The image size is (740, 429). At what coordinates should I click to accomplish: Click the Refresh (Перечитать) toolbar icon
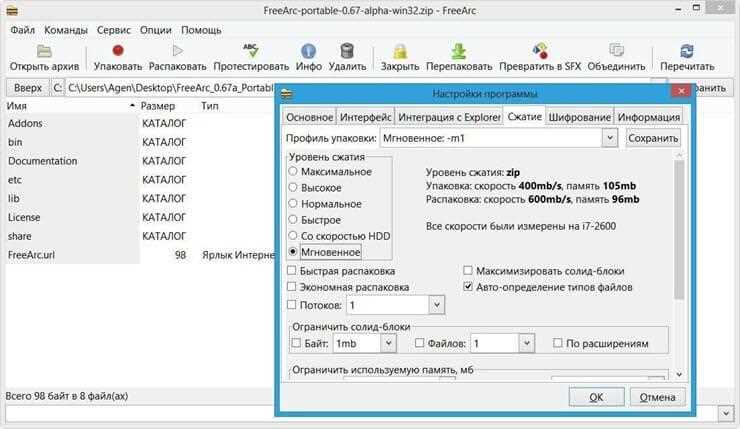687,50
